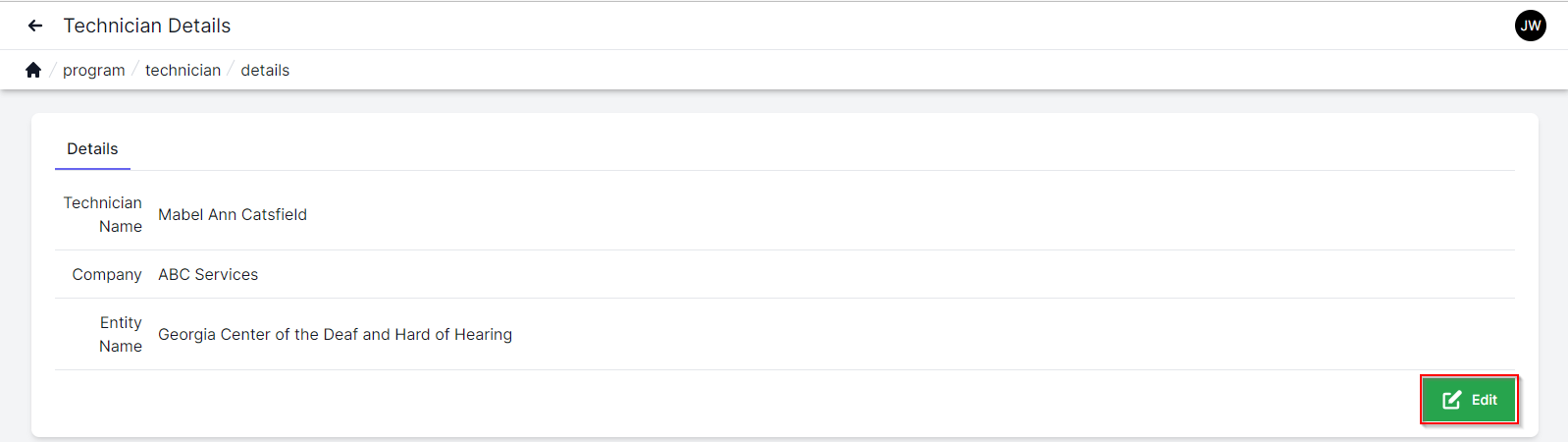Click the back arrow next to Technician Details
Viewport: 1568px width, 442px height.
click(x=35, y=26)
